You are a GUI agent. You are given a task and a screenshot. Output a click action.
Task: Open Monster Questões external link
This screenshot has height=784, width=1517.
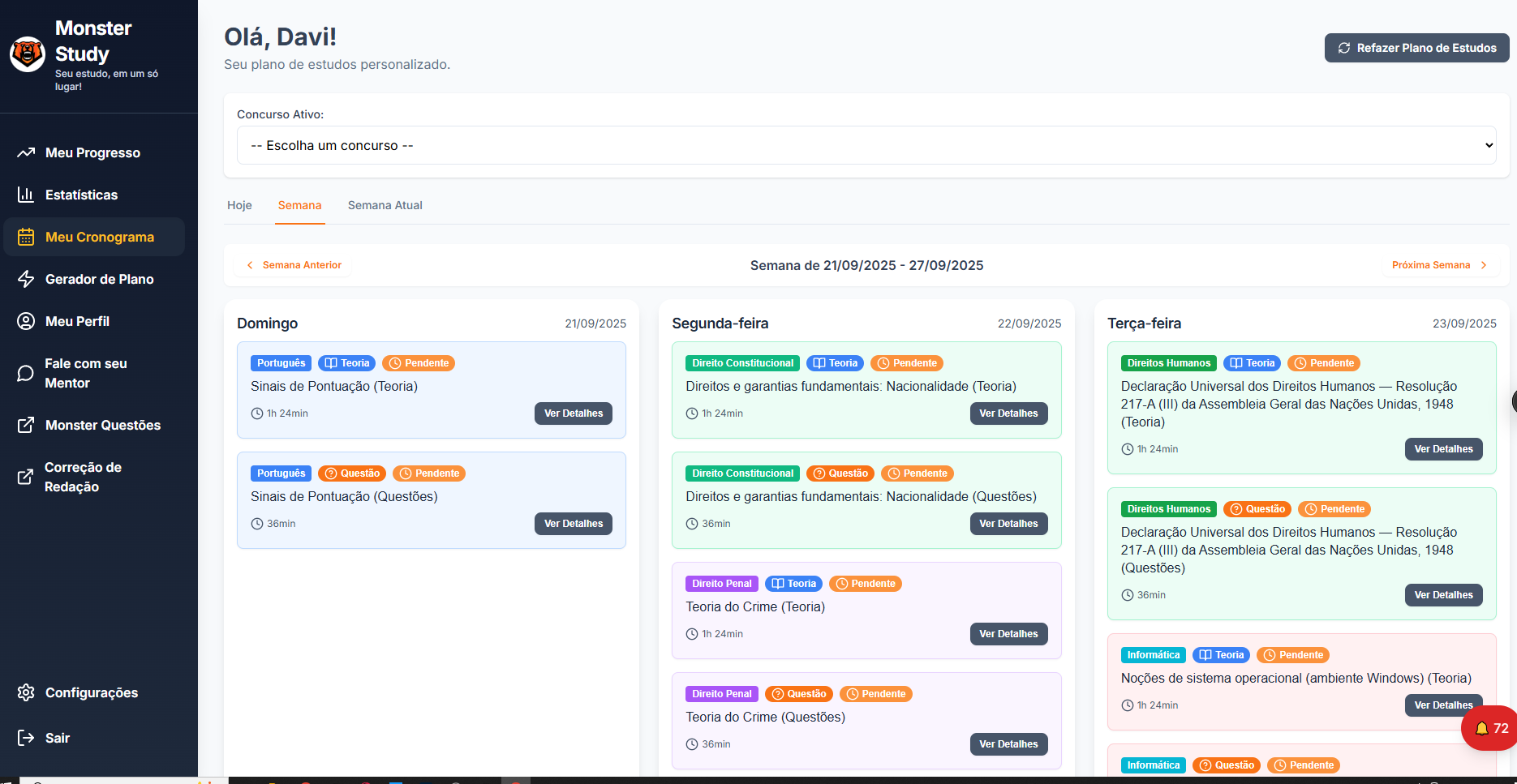[102, 425]
